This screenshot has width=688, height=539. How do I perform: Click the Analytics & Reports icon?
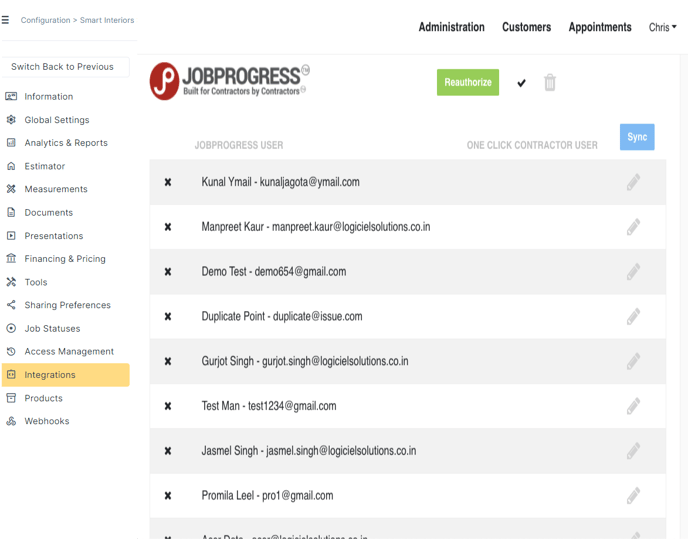point(11,143)
